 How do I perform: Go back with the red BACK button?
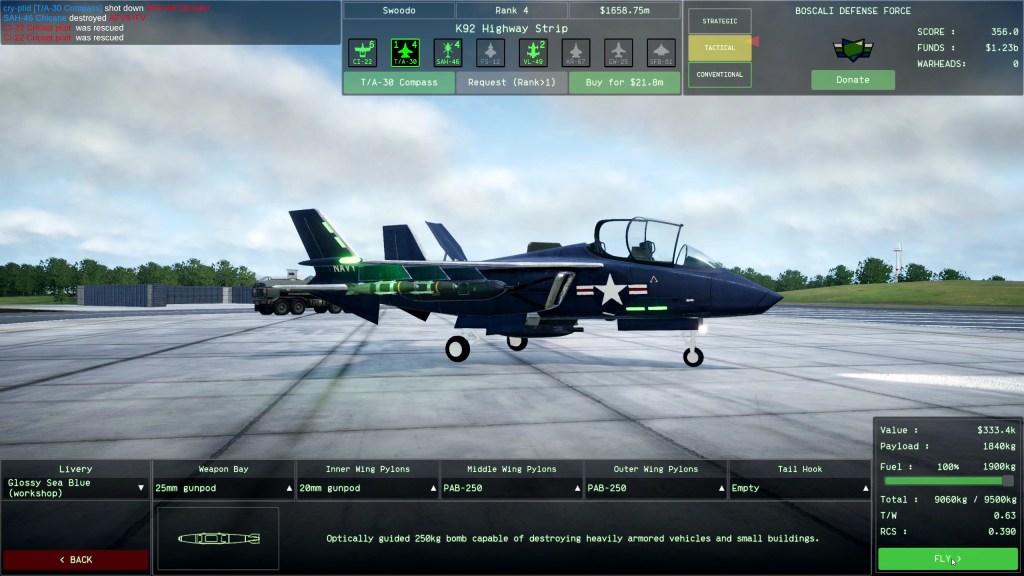click(76, 560)
